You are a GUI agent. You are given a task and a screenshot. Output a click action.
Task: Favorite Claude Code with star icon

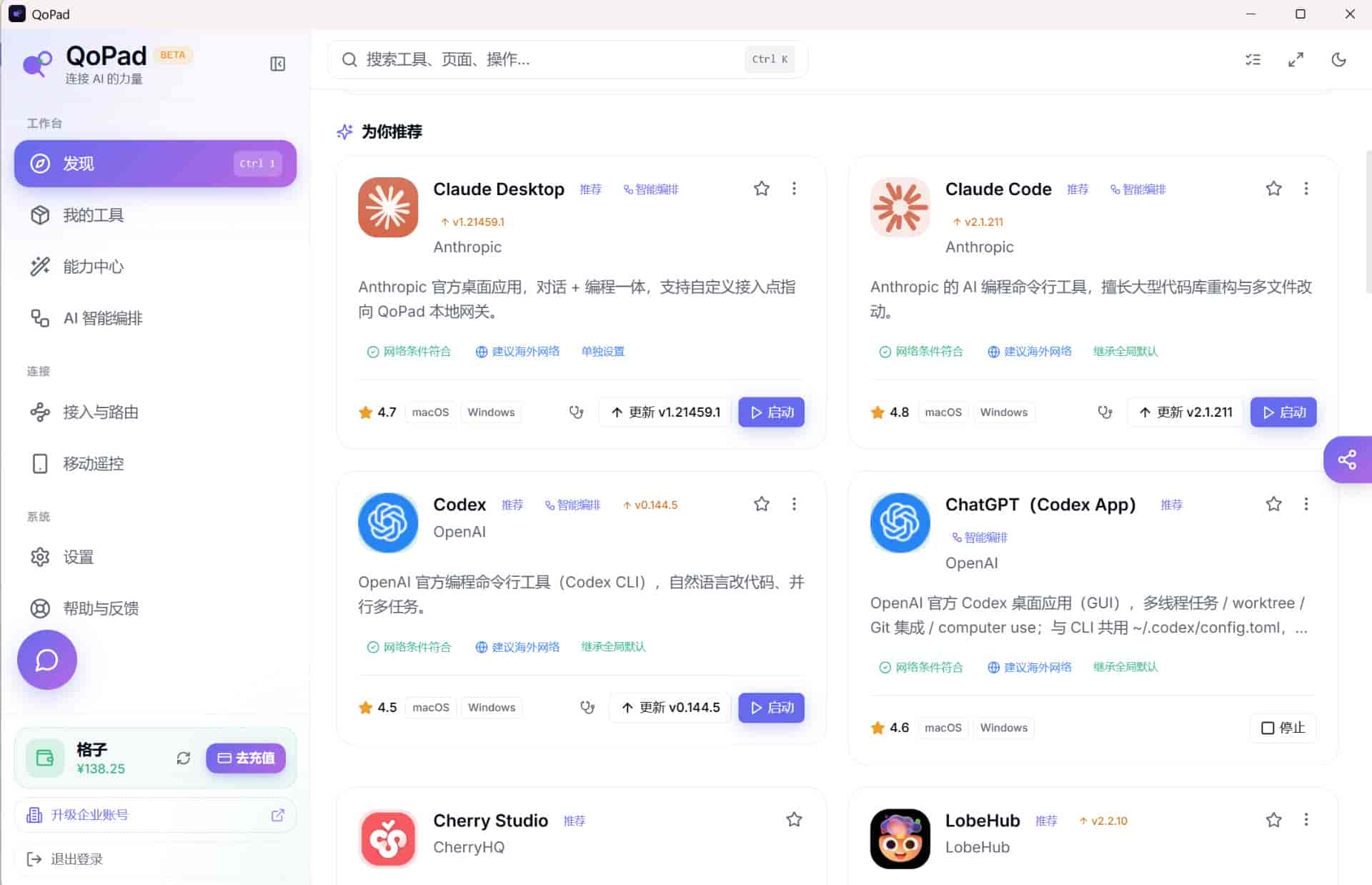click(1273, 189)
